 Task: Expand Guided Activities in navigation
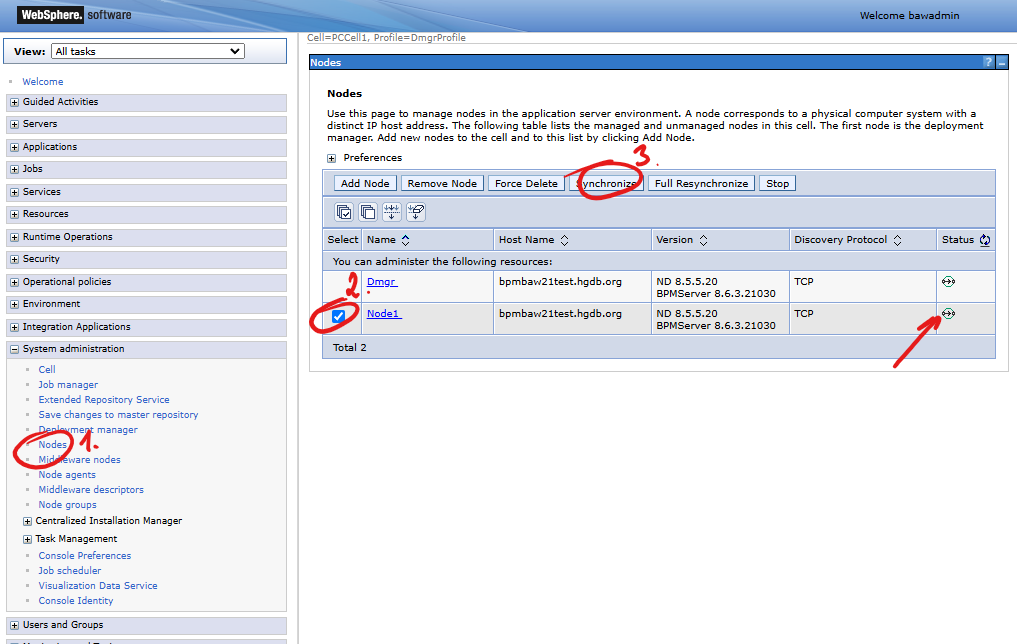14,102
